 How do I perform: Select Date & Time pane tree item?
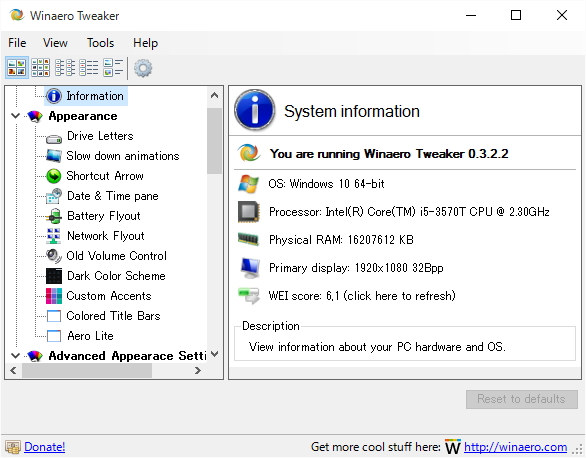point(113,196)
